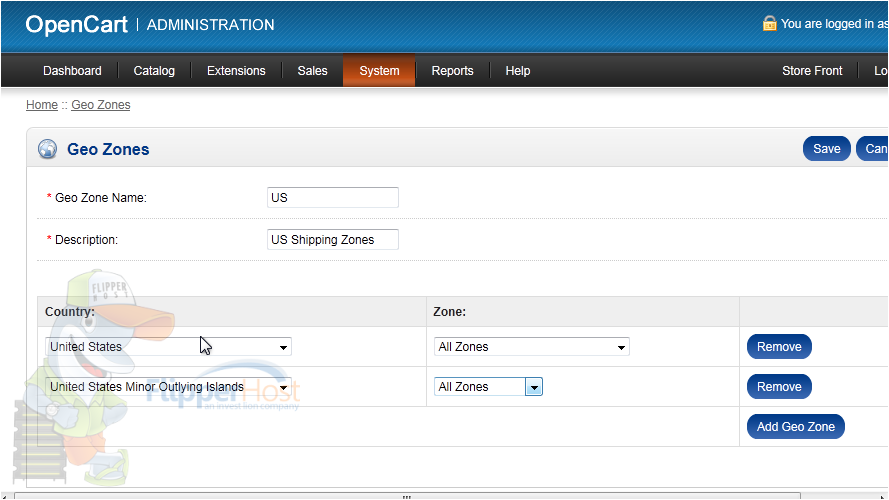The height and width of the screenshot is (500, 889).
Task: Open the Reports menu
Action: click(x=452, y=71)
